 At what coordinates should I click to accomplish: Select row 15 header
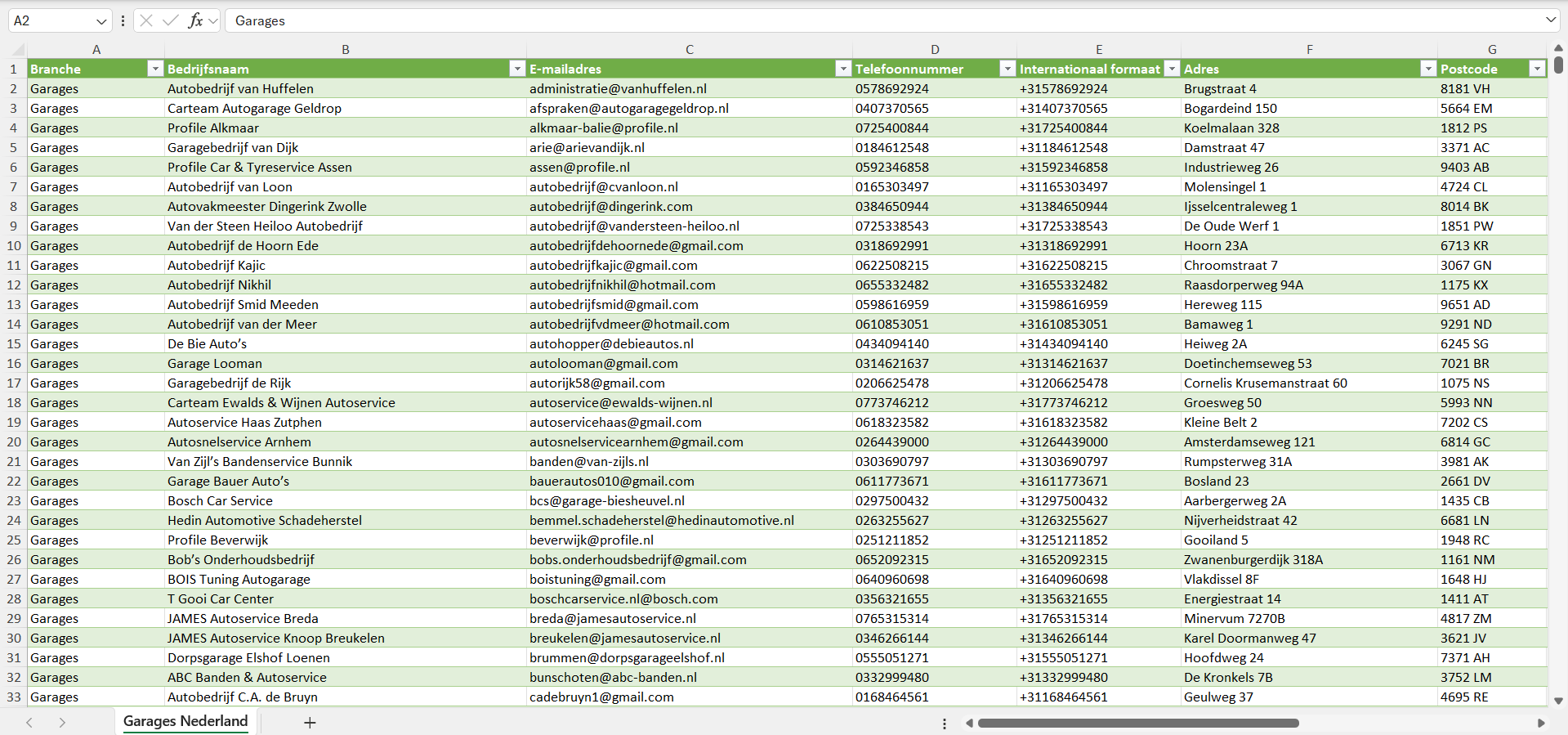[x=14, y=344]
